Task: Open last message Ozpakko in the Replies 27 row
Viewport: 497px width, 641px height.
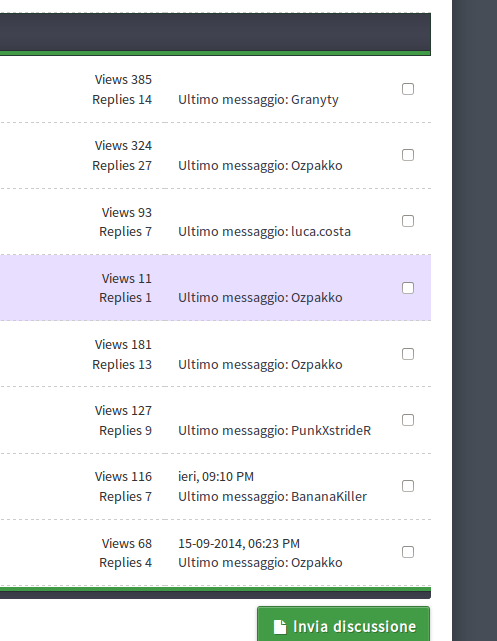Action: click(260, 166)
